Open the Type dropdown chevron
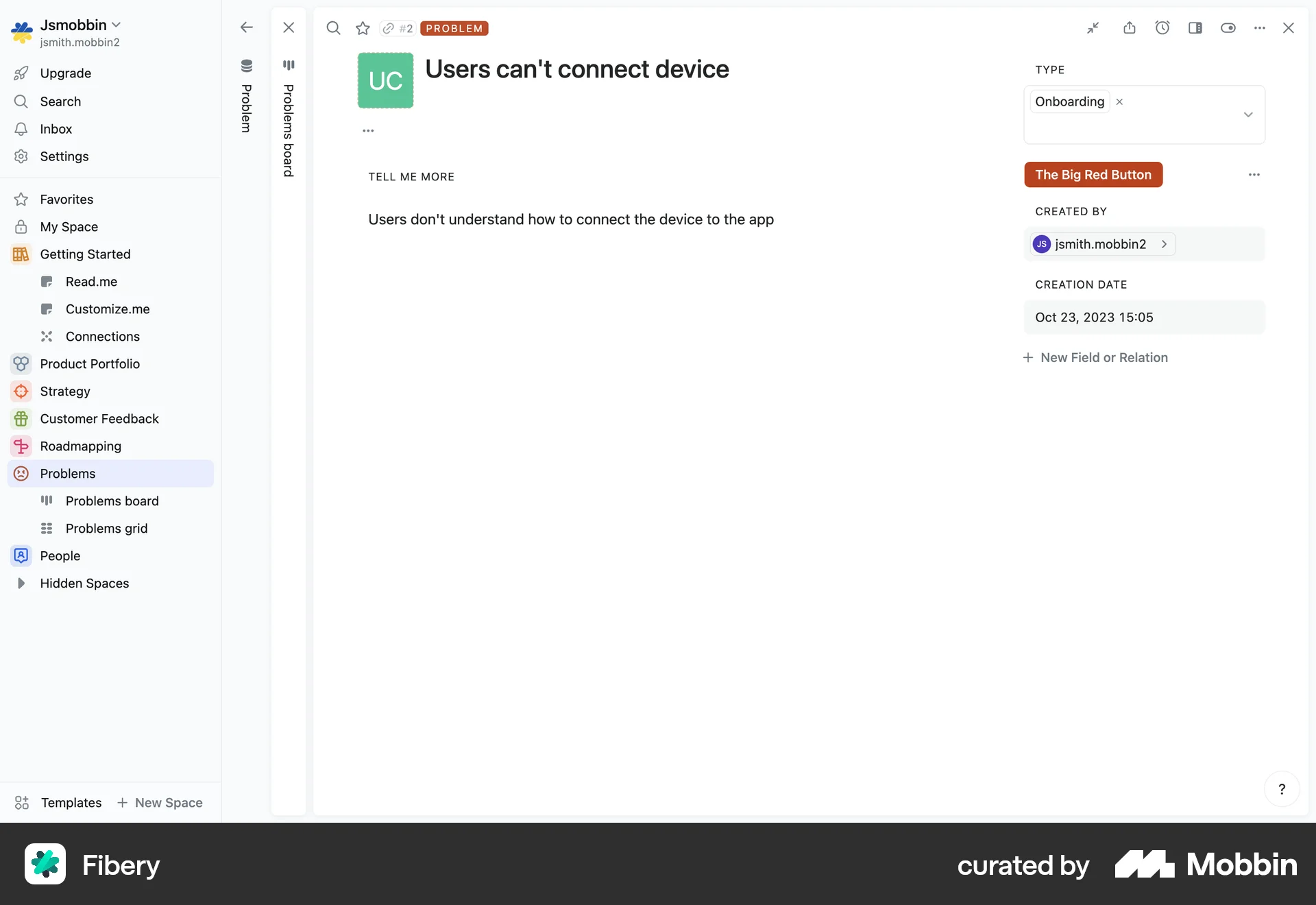 1249,114
